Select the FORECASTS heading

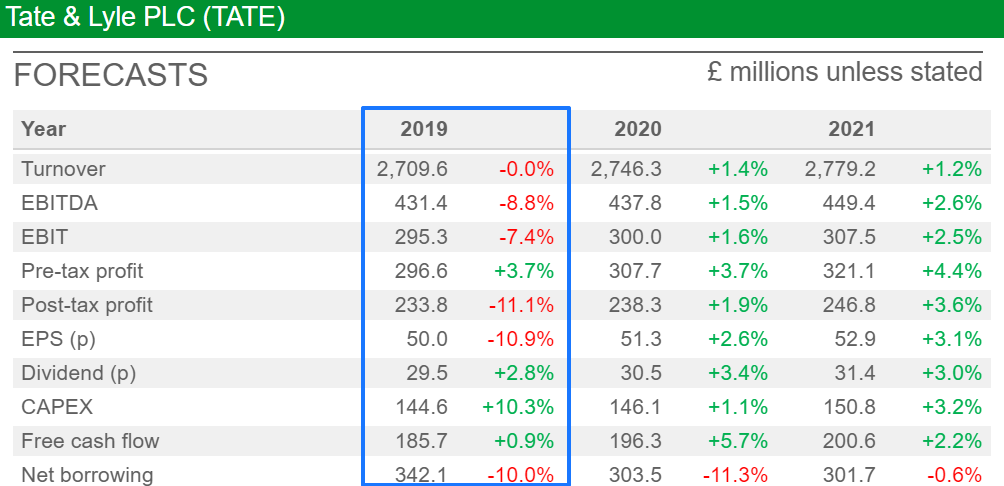[x=111, y=76]
